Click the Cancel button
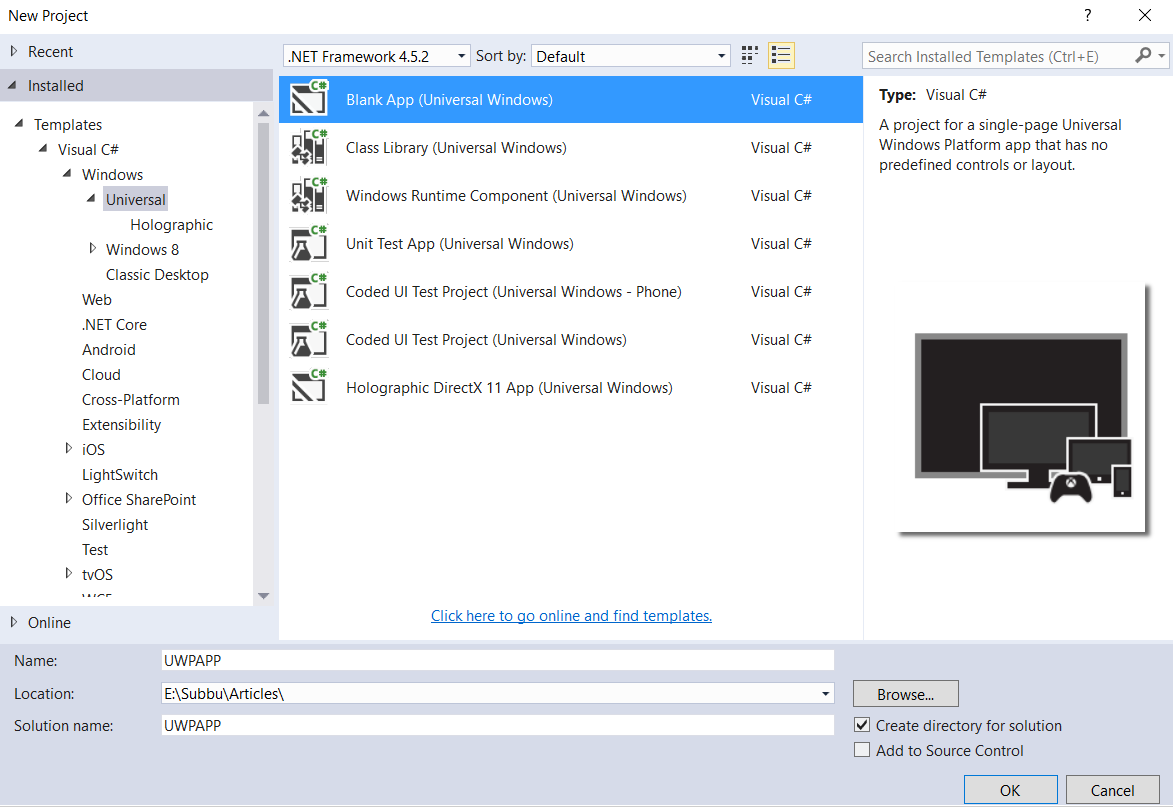Image resolution: width=1173 pixels, height=807 pixels. [x=1112, y=790]
